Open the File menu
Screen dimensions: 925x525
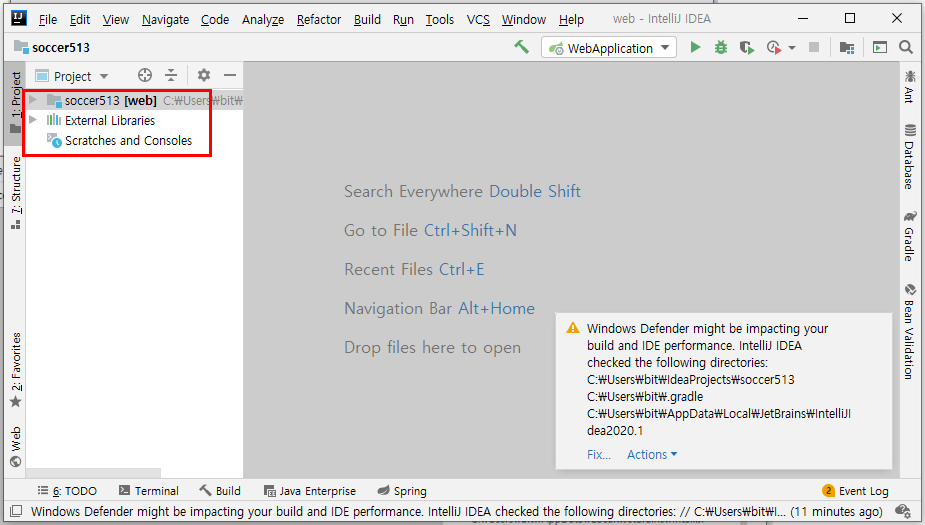click(x=48, y=19)
